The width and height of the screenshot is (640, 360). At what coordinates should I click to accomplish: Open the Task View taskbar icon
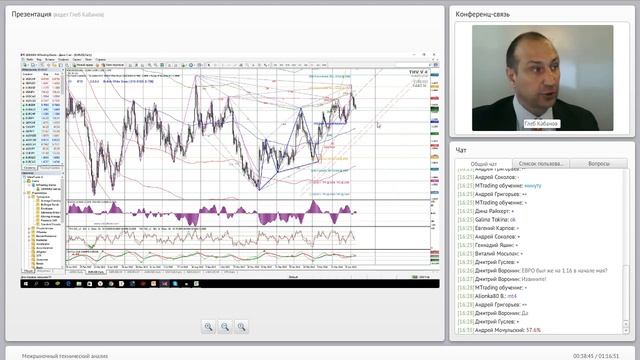click(47, 283)
